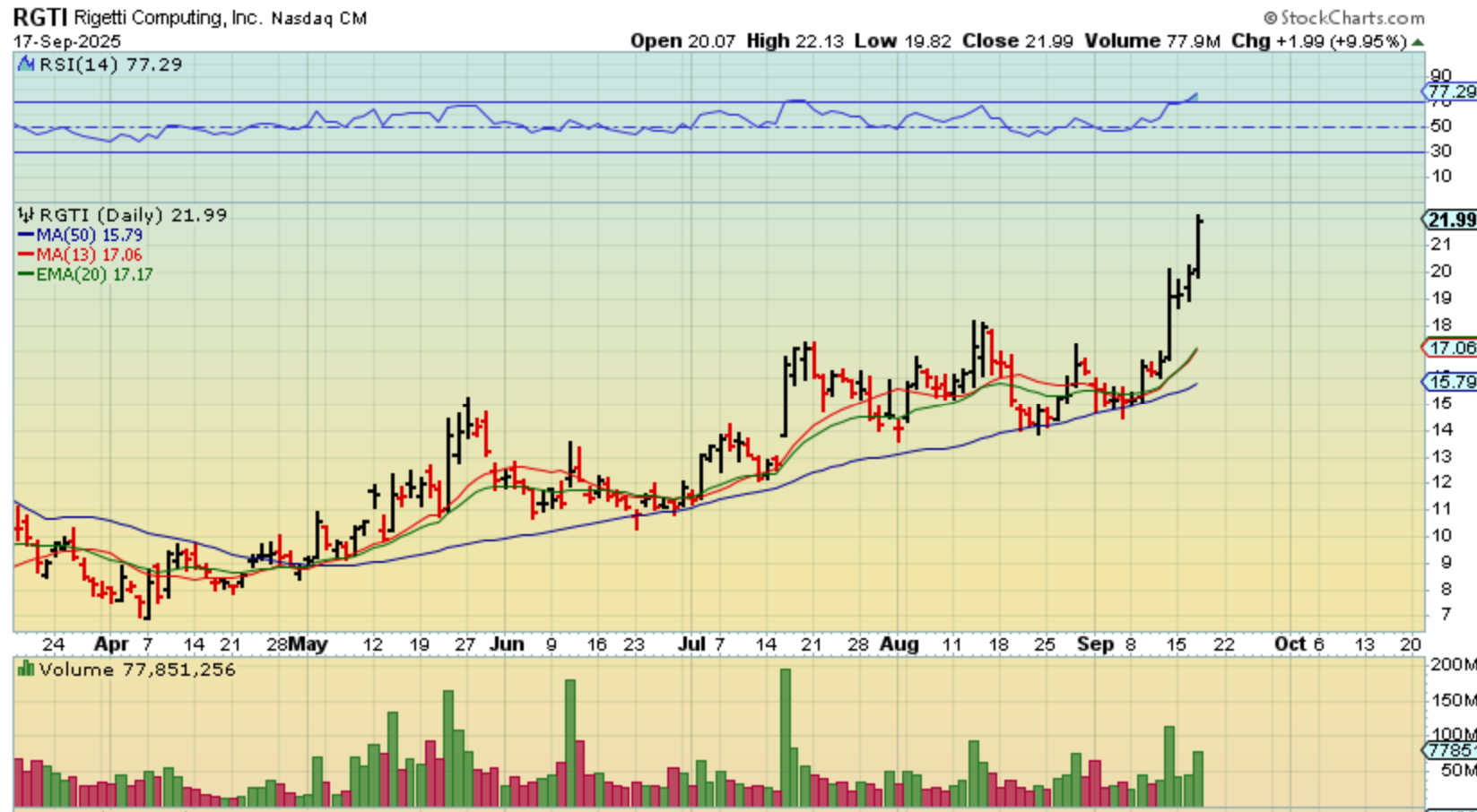1477x812 pixels.
Task: Click the 27 date label before Jun
Action: point(464,644)
